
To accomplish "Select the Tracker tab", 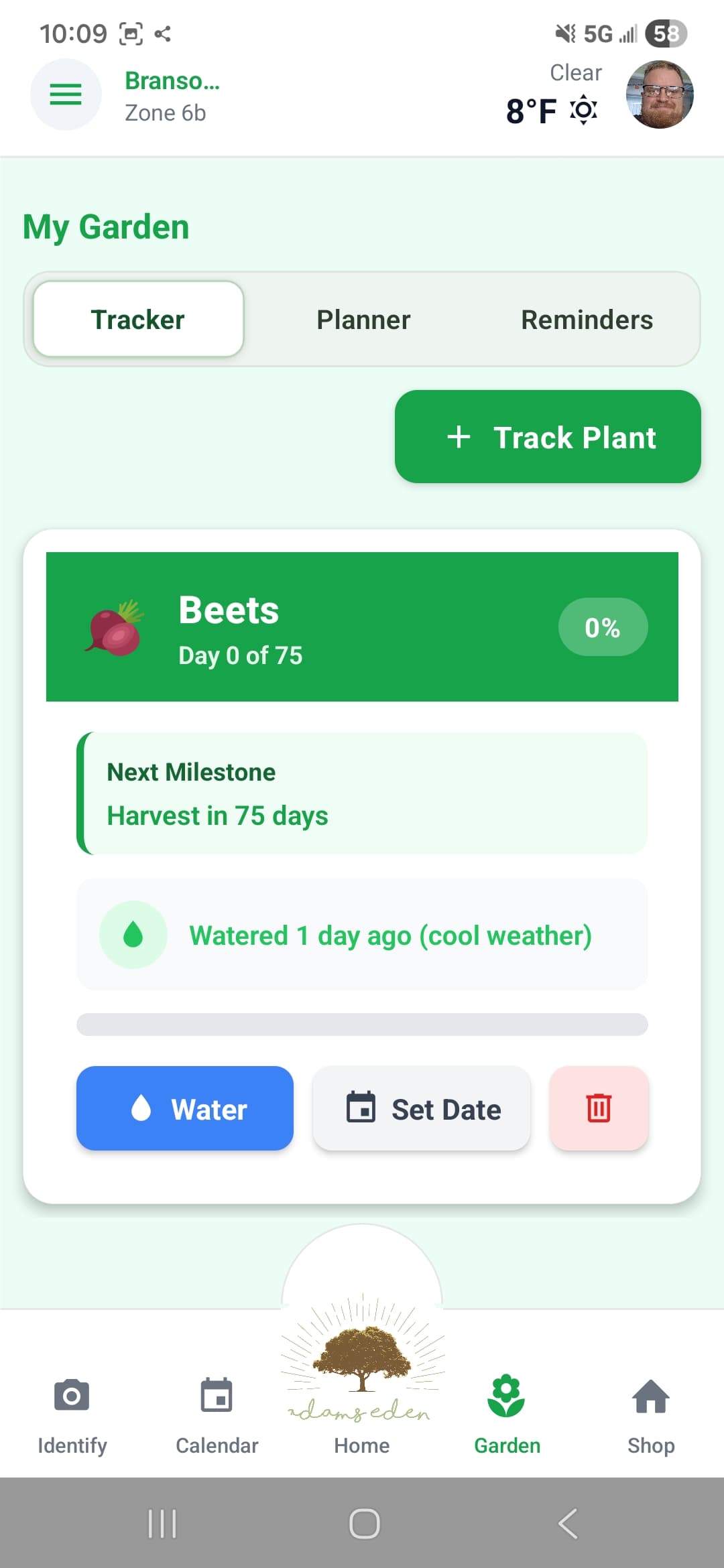I will [137, 319].
